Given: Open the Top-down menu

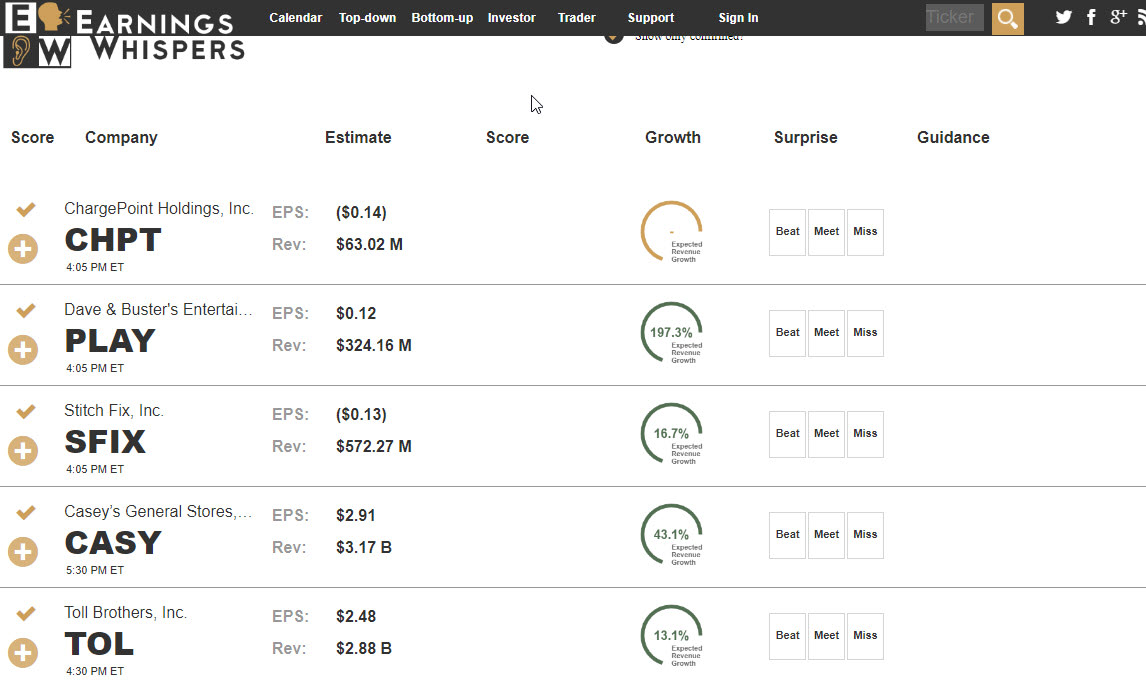Looking at the screenshot, I should point(367,18).
